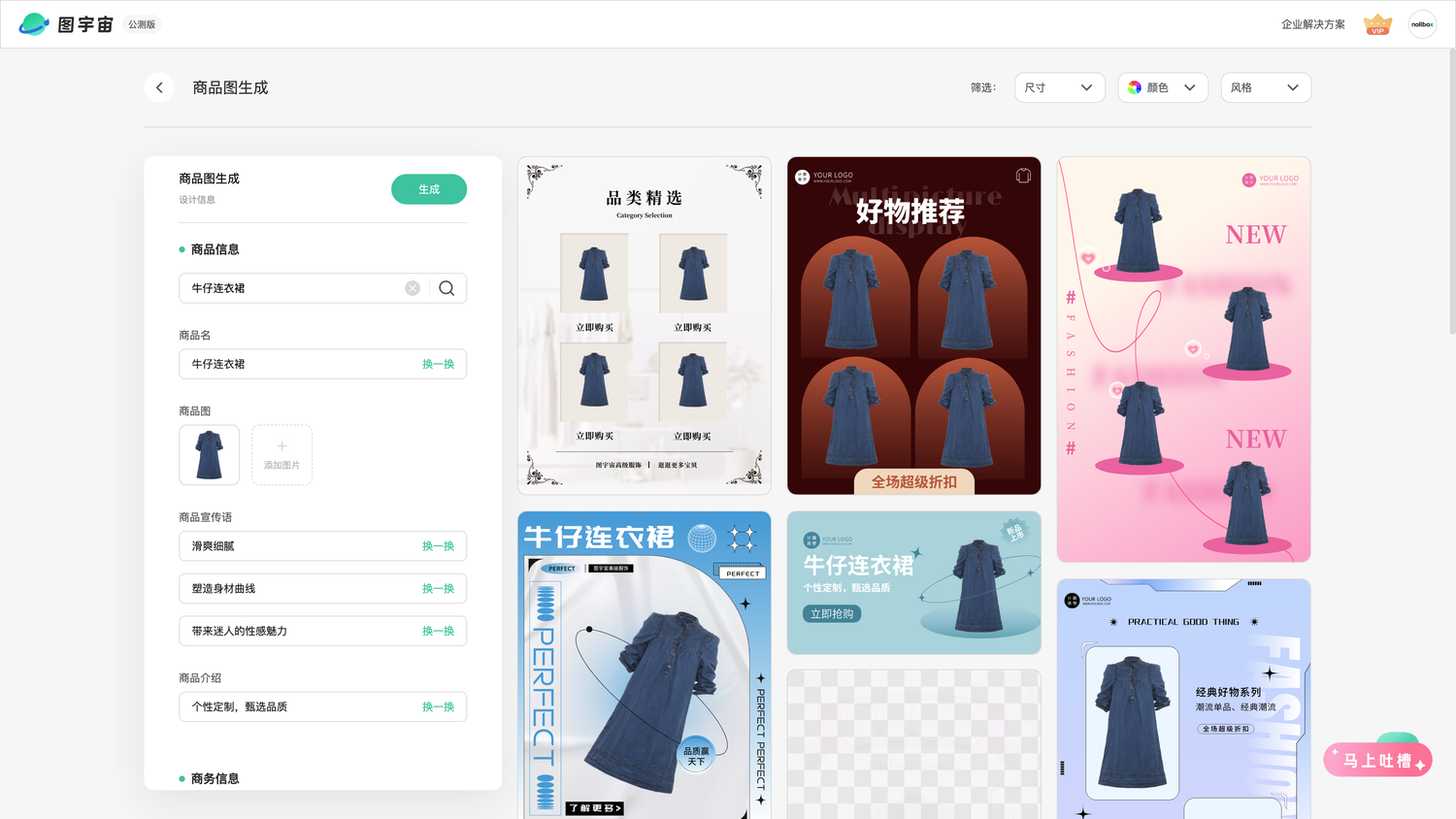Click the 添加图片 plus tile
The width and height of the screenshot is (1456, 819).
click(281, 455)
